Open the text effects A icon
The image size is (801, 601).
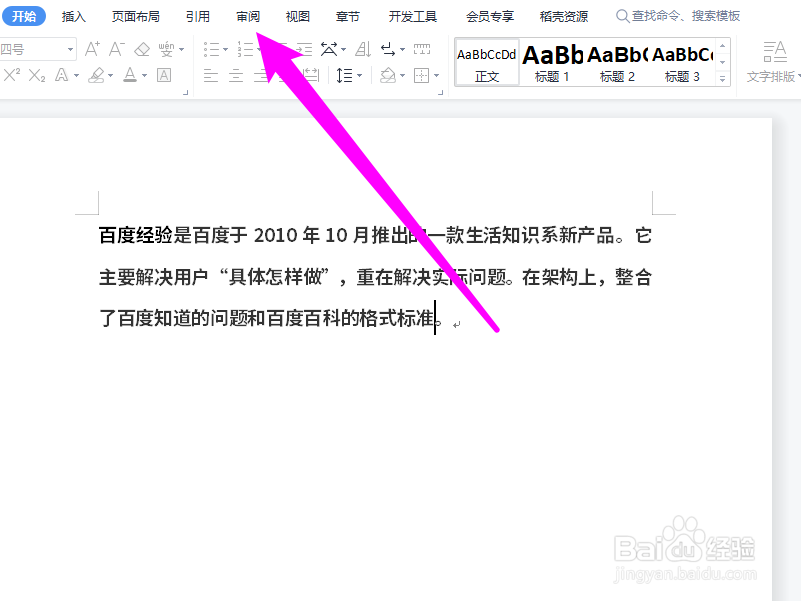61,76
